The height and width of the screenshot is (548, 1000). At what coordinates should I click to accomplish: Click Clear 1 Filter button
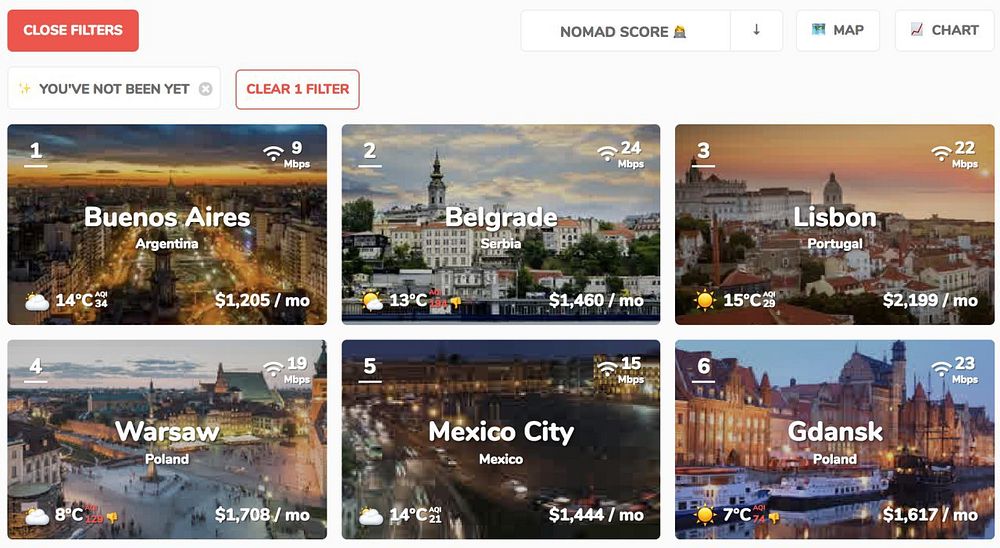coord(297,89)
